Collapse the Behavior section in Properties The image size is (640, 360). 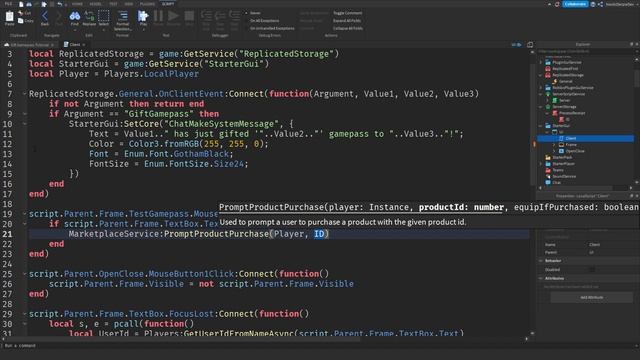point(541,261)
